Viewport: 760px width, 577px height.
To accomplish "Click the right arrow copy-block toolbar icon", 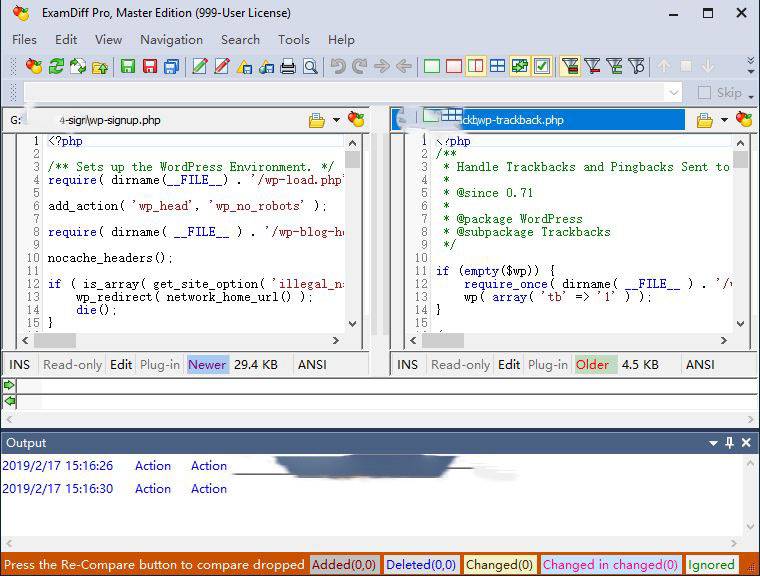I will click(382, 66).
